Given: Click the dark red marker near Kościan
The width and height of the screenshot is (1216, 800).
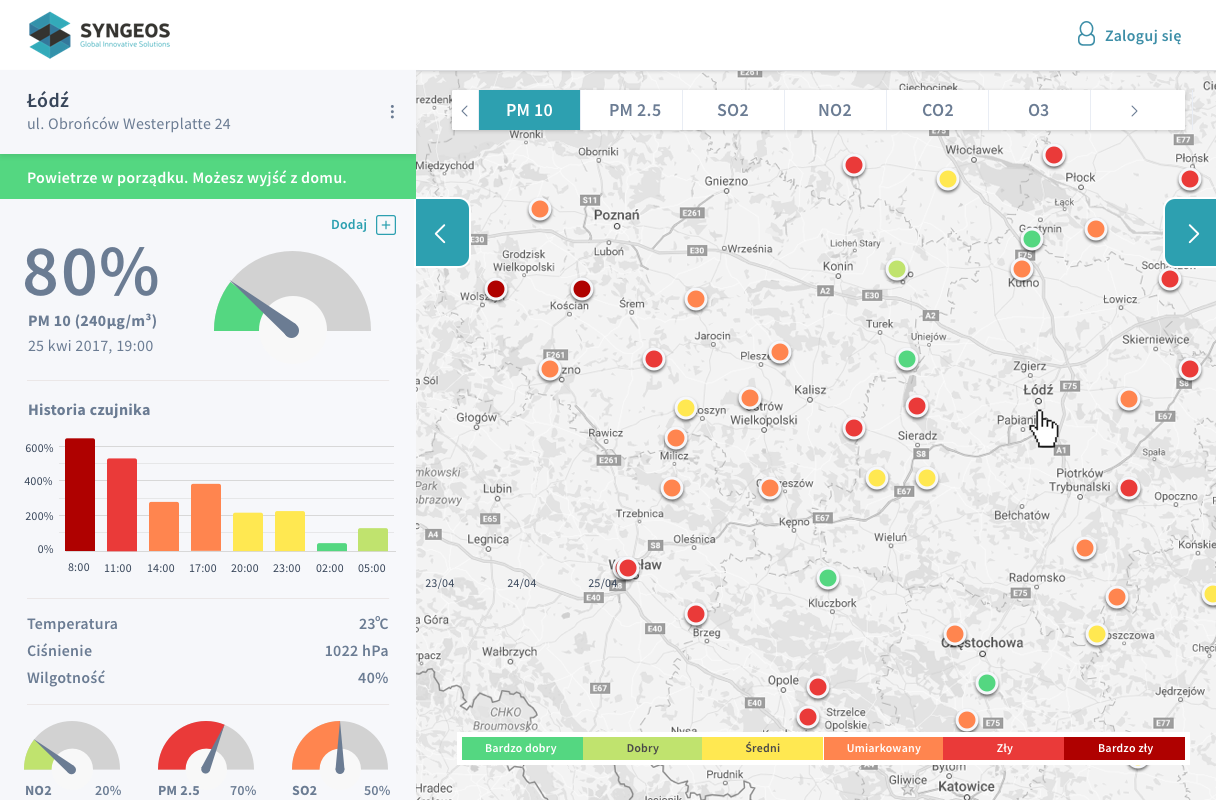Looking at the screenshot, I should tap(582, 289).
